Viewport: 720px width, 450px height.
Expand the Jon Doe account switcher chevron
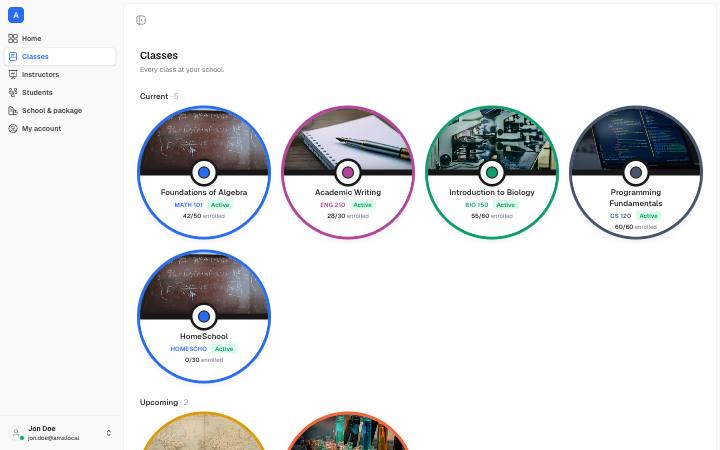pyautogui.click(x=109, y=433)
